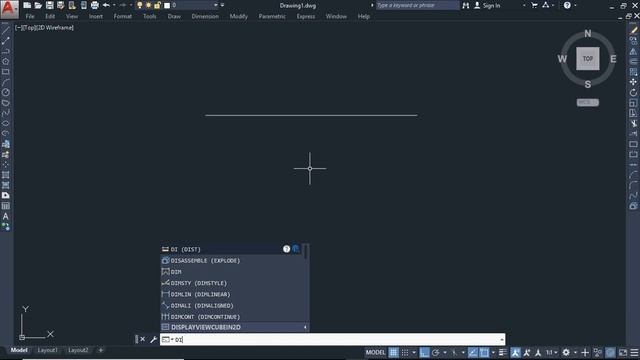This screenshot has height=360, width=640.
Task: Click the layer color swatch
Action: 167,5
